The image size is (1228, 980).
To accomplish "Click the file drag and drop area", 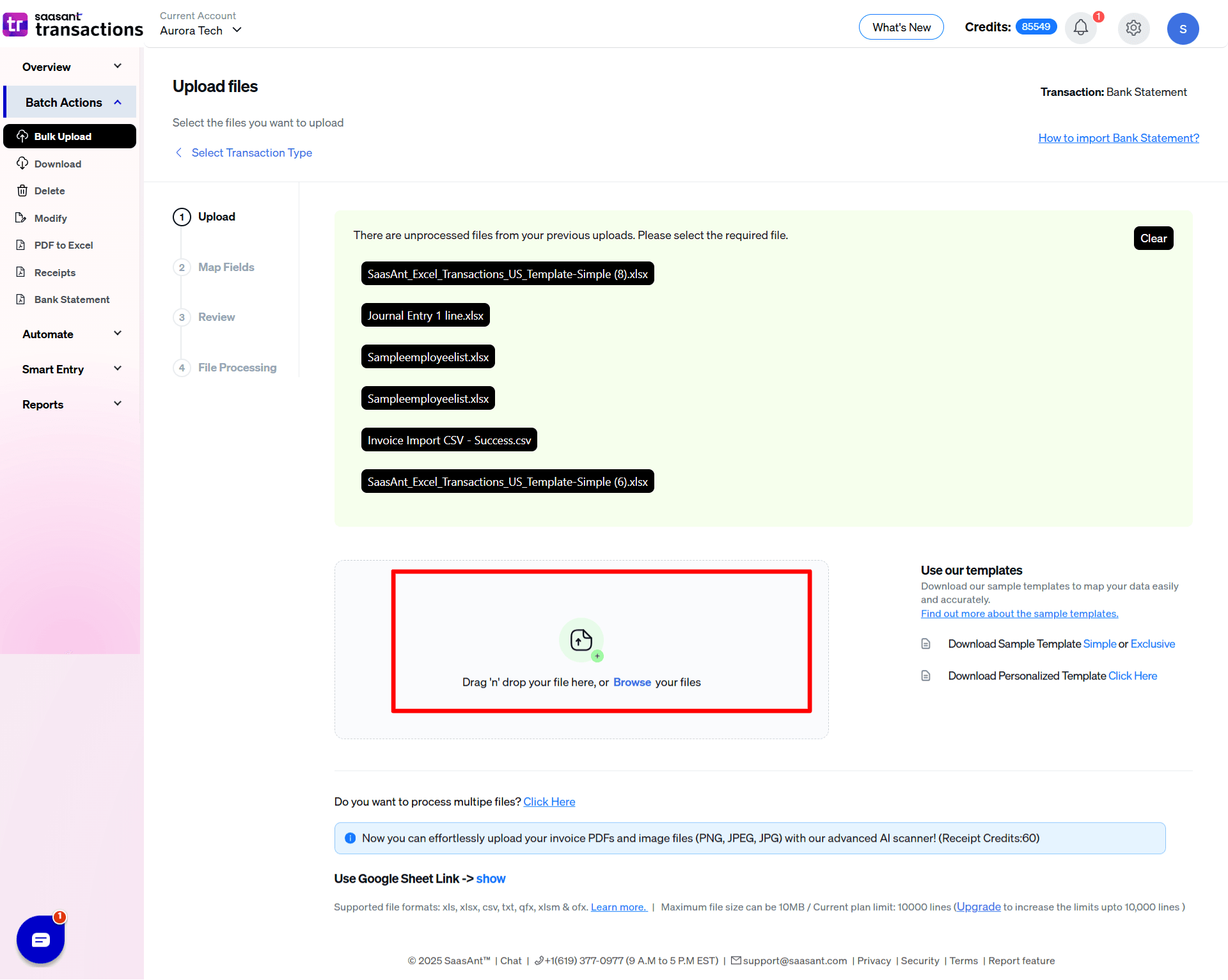I will (581, 649).
